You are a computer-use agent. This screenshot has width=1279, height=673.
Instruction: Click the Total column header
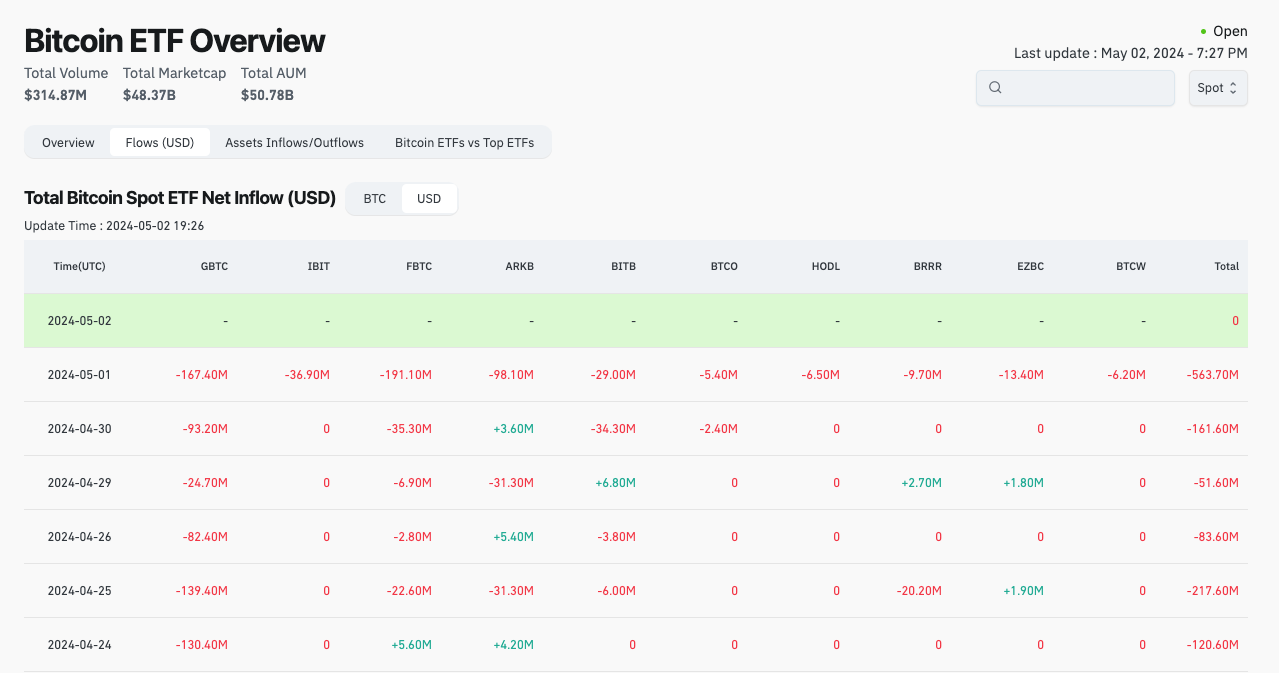[x=1227, y=266]
